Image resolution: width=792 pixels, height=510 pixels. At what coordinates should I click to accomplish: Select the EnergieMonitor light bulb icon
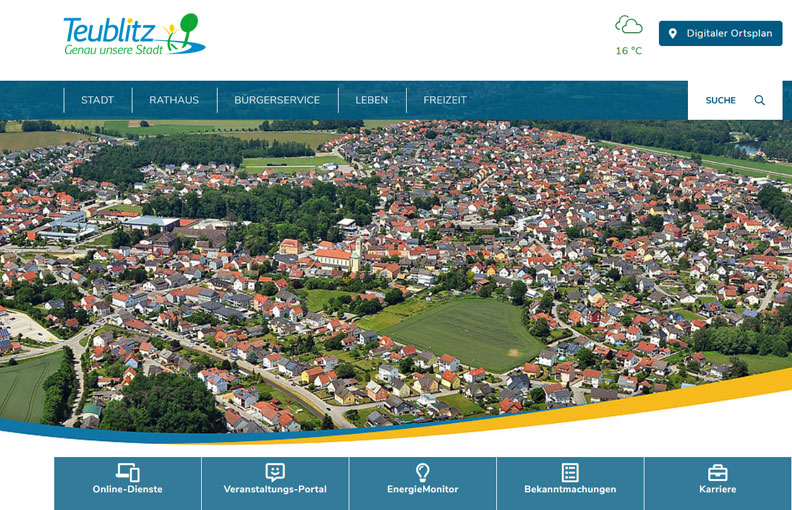(x=422, y=472)
